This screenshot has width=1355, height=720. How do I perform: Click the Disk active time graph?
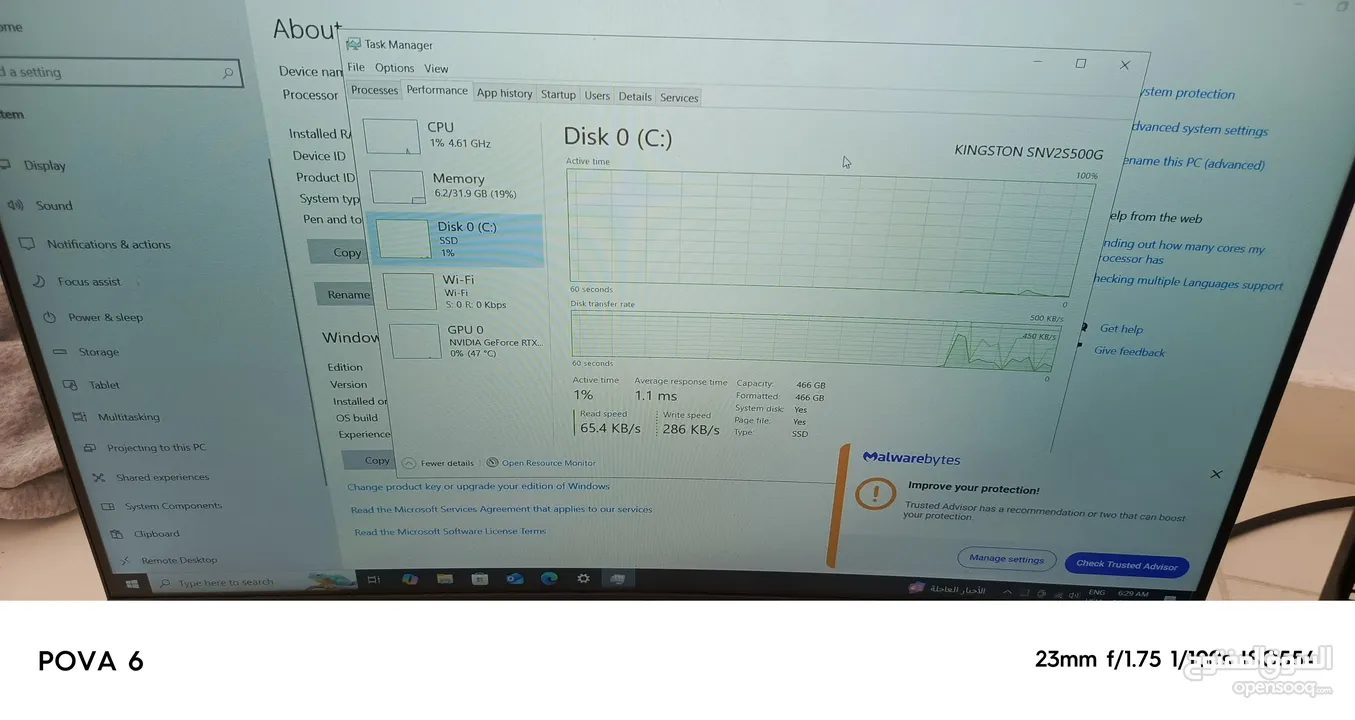point(830,234)
